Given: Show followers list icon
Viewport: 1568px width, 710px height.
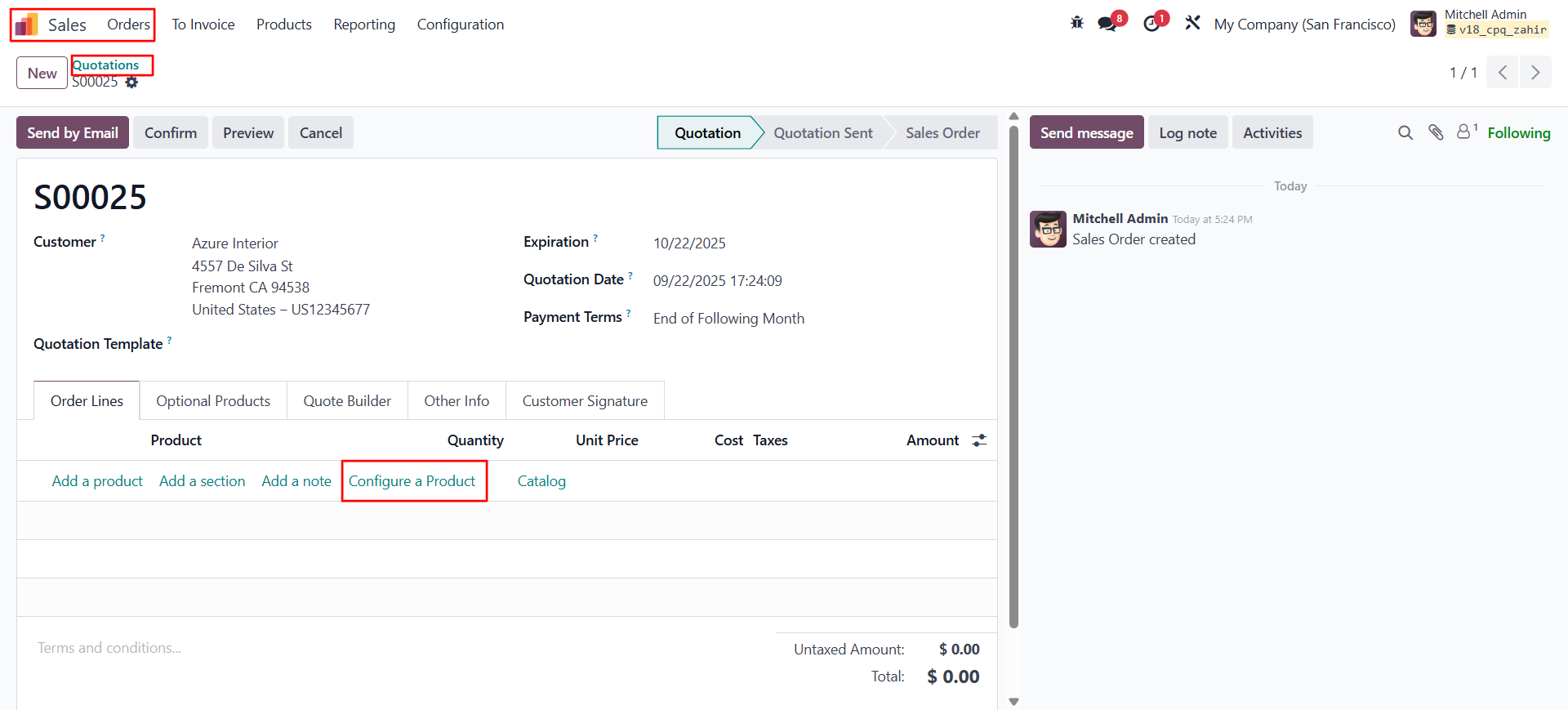Looking at the screenshot, I should click(x=1464, y=132).
